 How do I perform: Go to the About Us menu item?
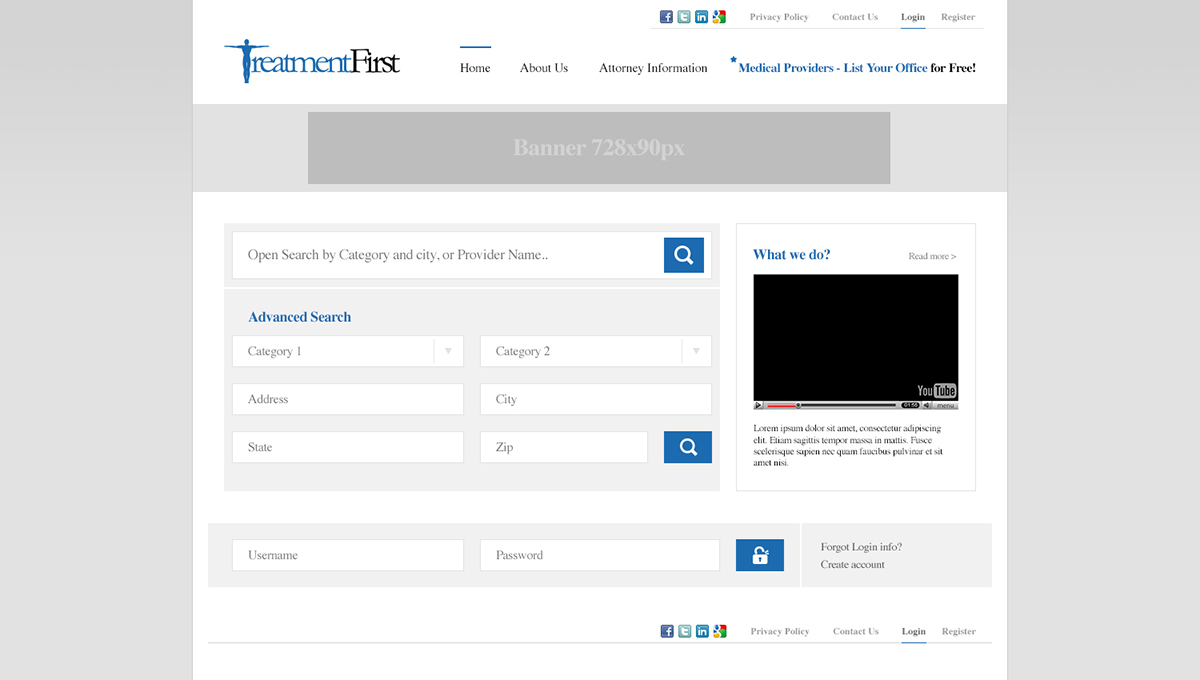click(x=544, y=68)
